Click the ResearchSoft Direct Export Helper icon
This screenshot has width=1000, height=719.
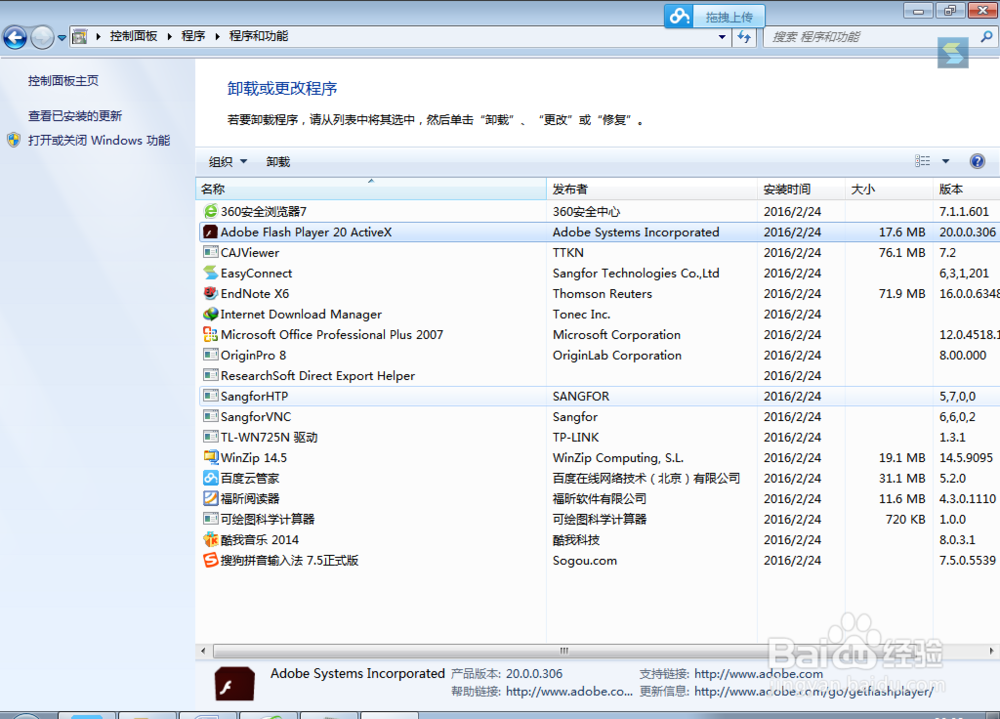(210, 375)
